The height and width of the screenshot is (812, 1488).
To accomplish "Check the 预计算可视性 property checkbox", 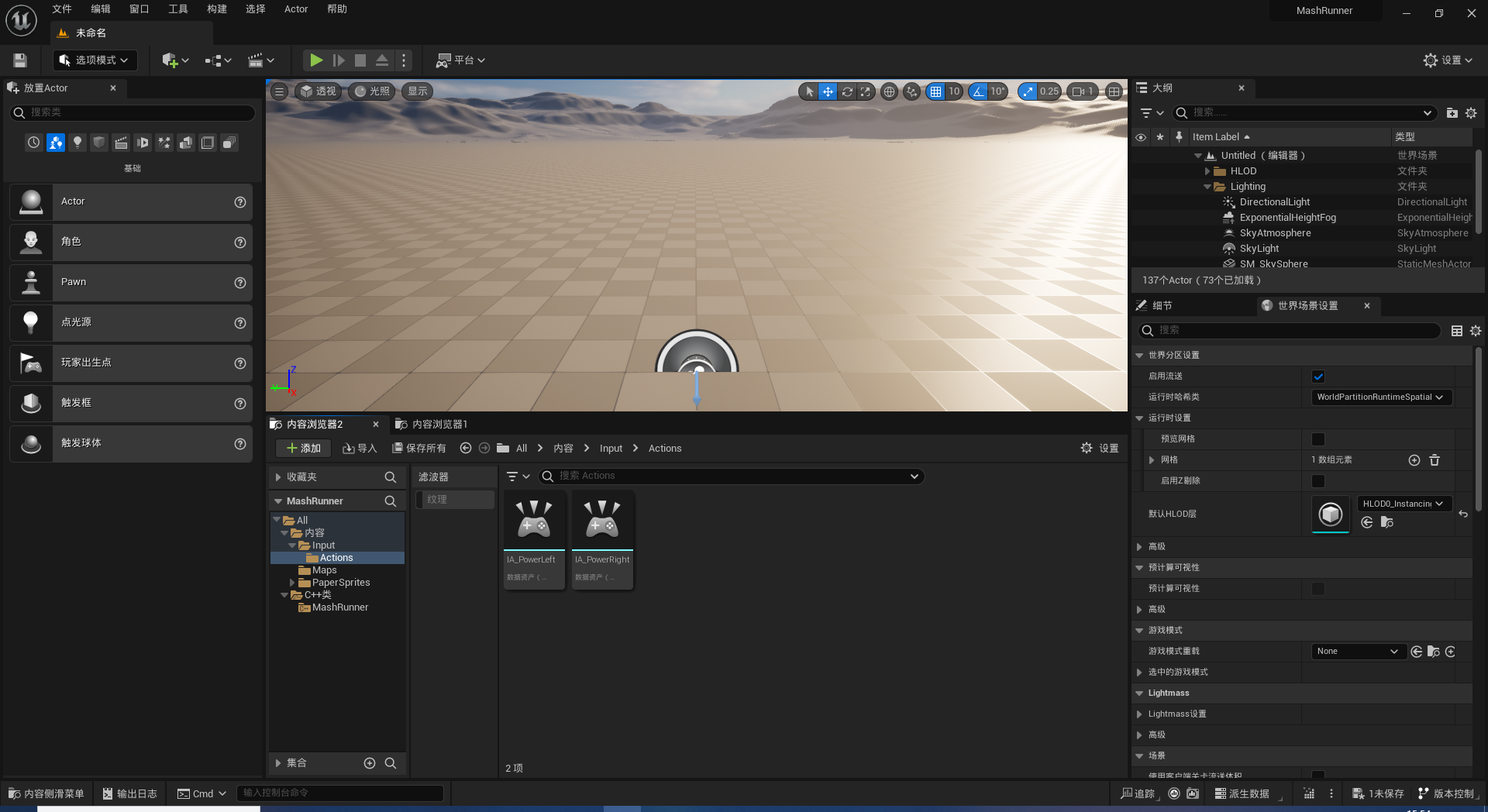I will pos(1318,589).
